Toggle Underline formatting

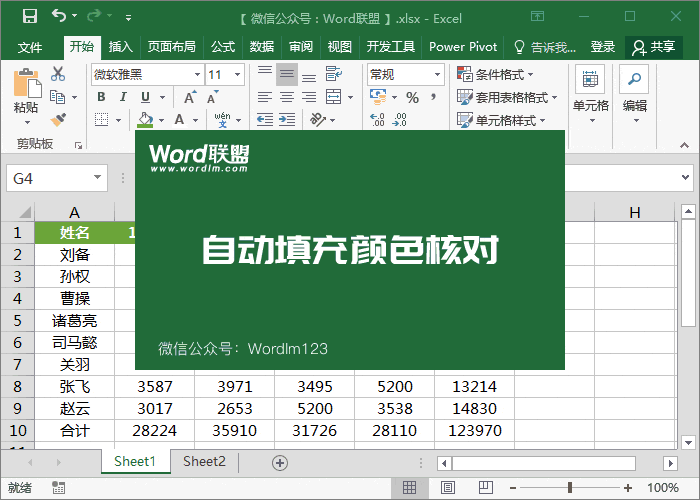coord(146,97)
